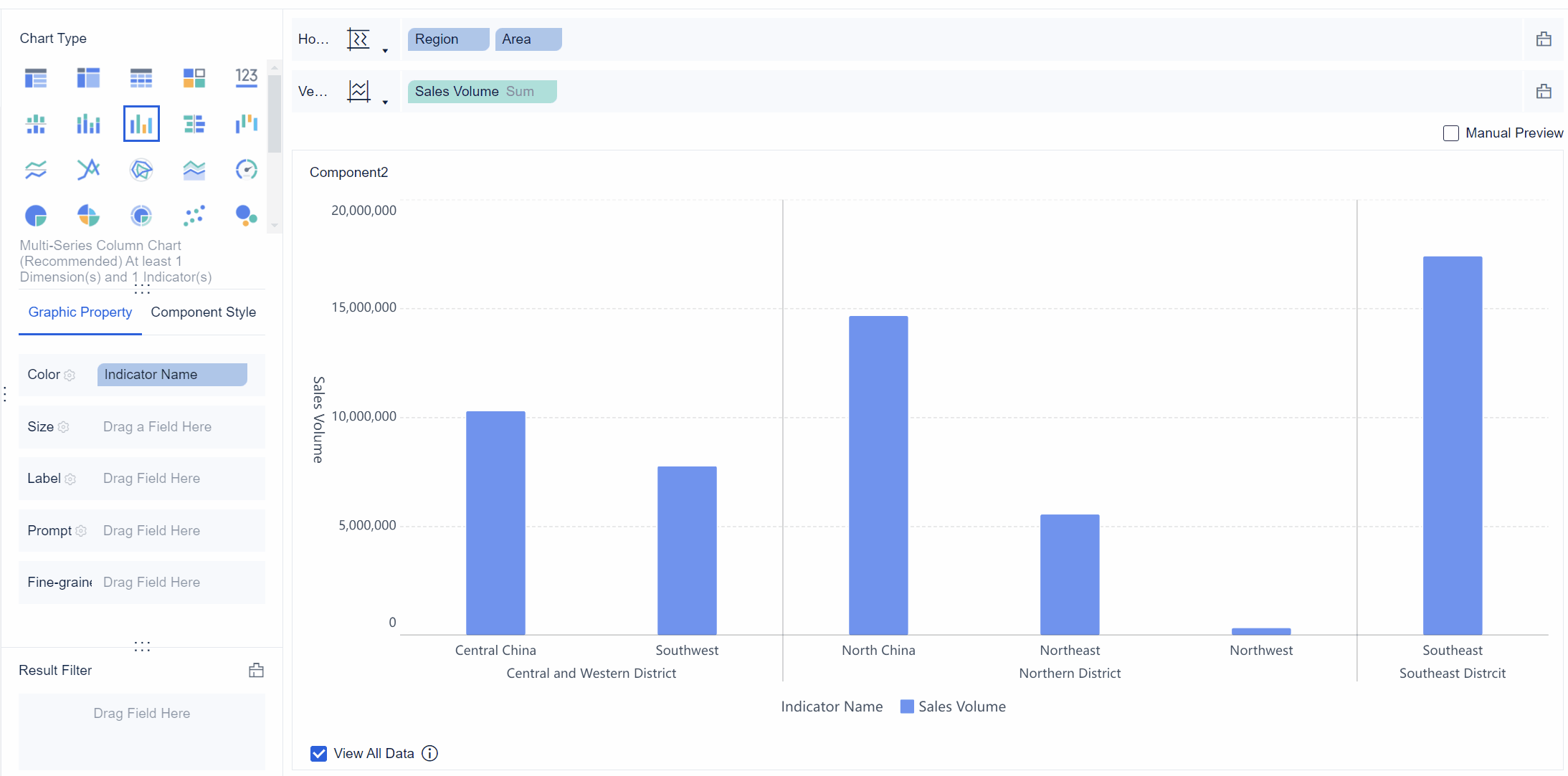
Task: Open the Sales Volume Sum field dropdown
Action: [482, 92]
